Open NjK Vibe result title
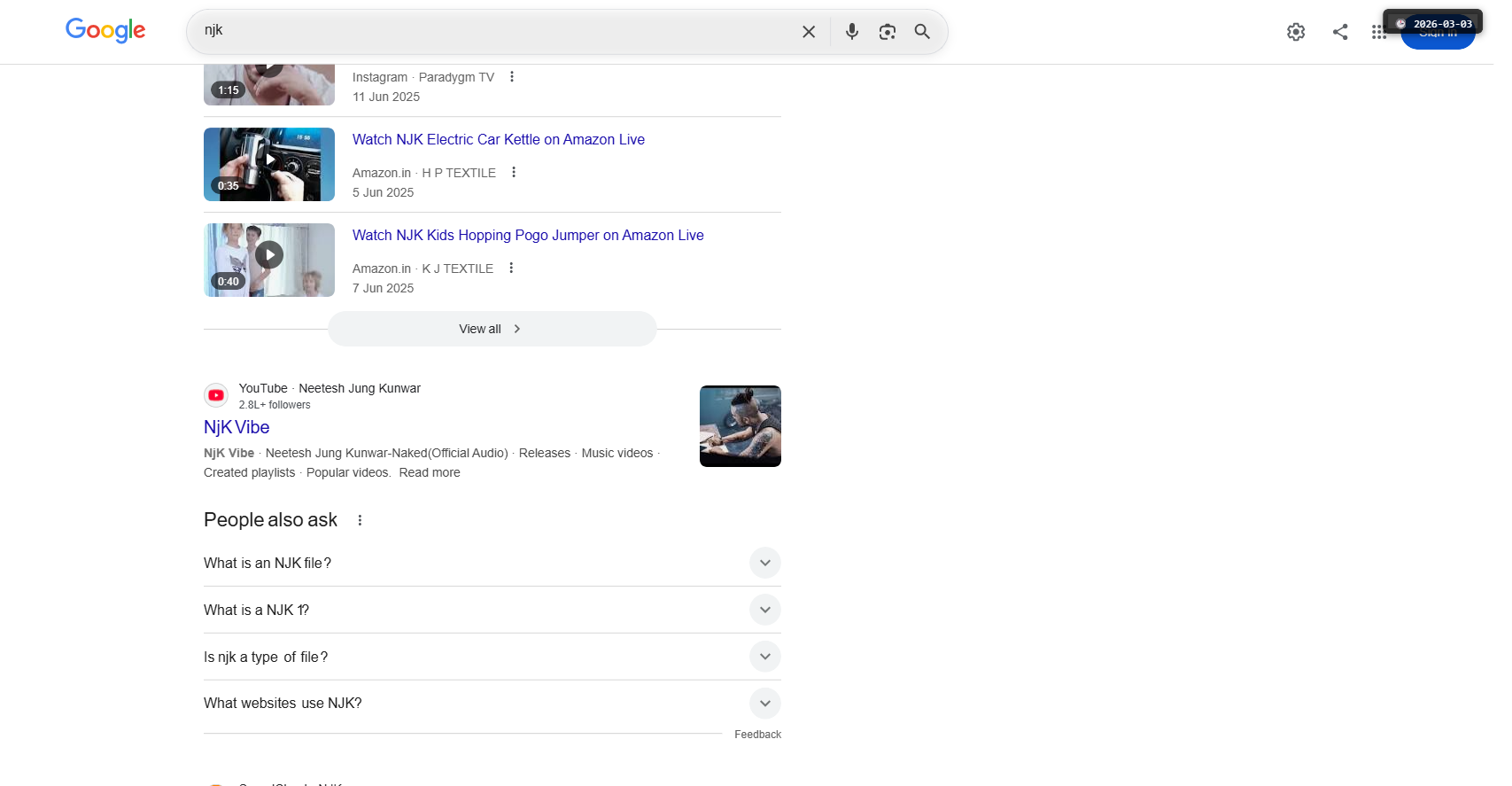 pos(236,427)
